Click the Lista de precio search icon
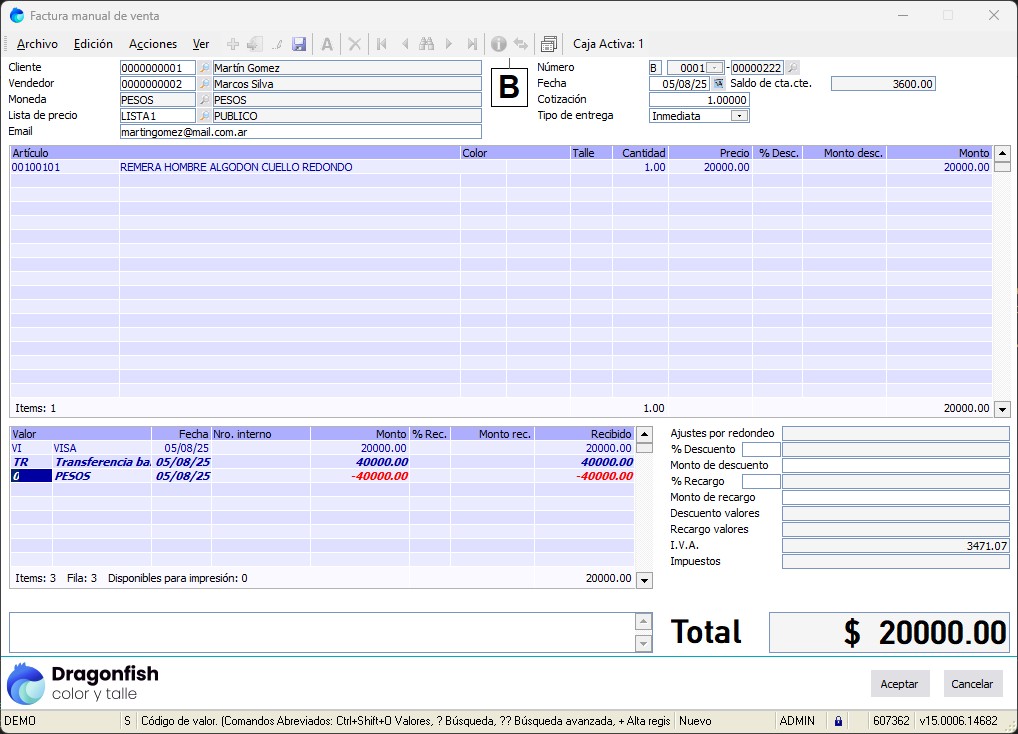 204,116
